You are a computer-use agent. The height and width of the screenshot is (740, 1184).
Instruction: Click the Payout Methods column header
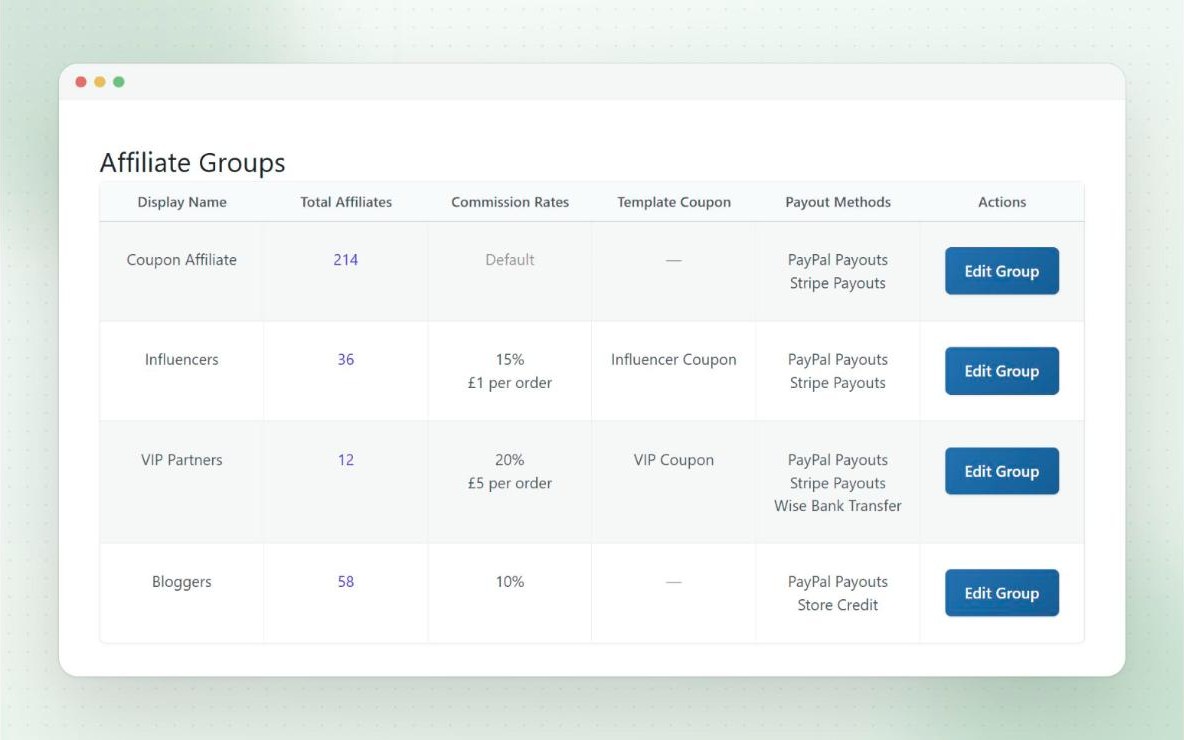point(838,202)
